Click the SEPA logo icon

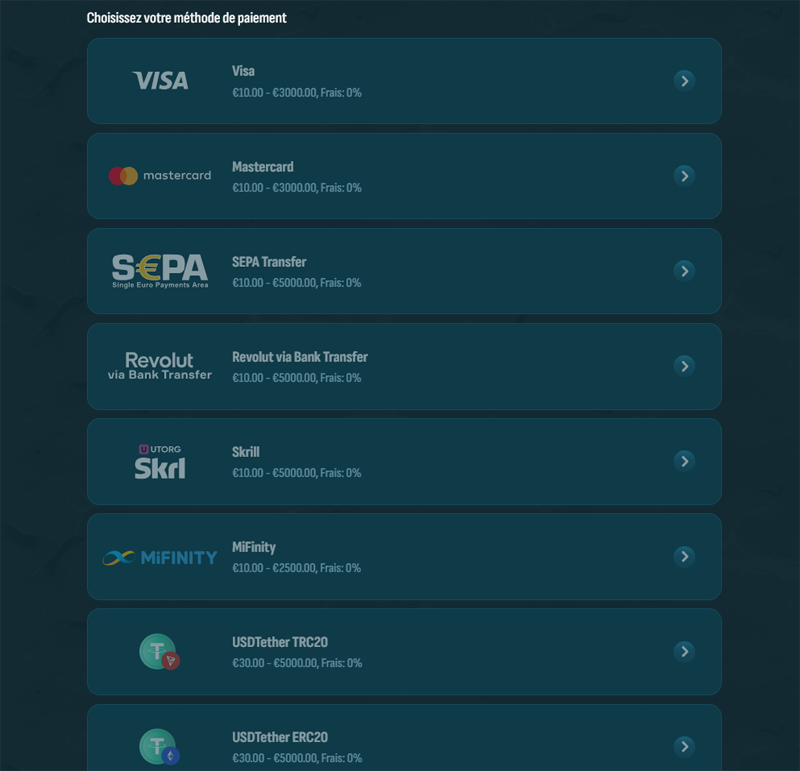(160, 271)
